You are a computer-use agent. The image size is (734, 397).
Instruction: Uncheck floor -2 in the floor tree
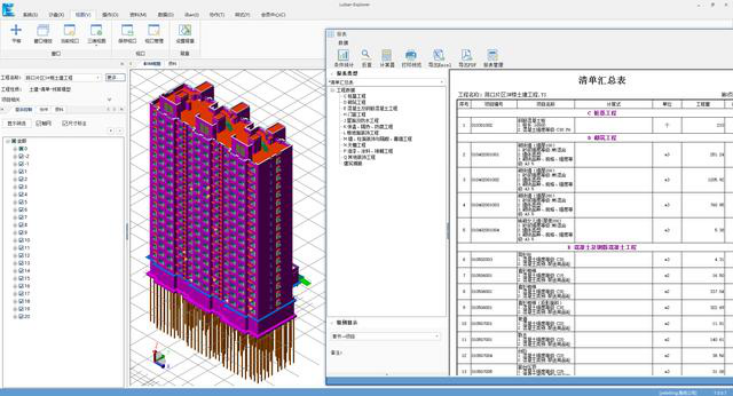click(21, 156)
